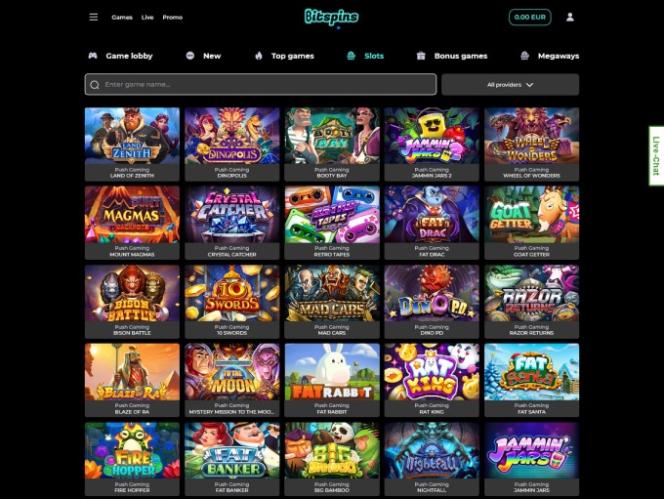The height and width of the screenshot is (499, 664).
Task: Click the gamepad icon beside Game lobby
Action: (93, 55)
